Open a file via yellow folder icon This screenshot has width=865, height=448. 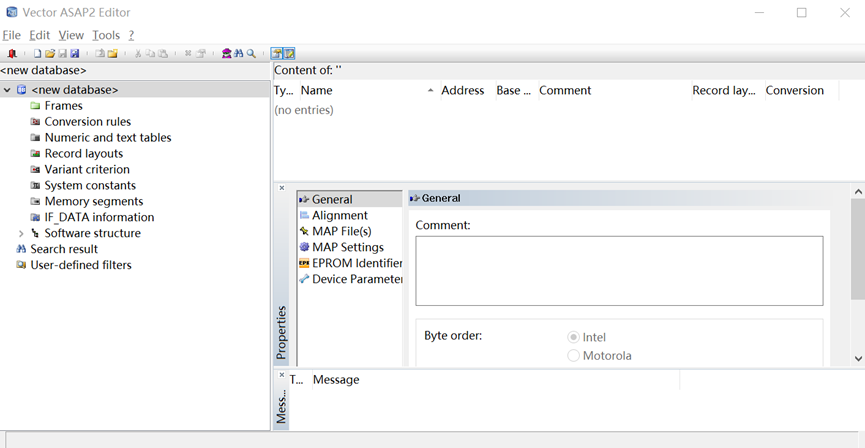click(x=50, y=54)
